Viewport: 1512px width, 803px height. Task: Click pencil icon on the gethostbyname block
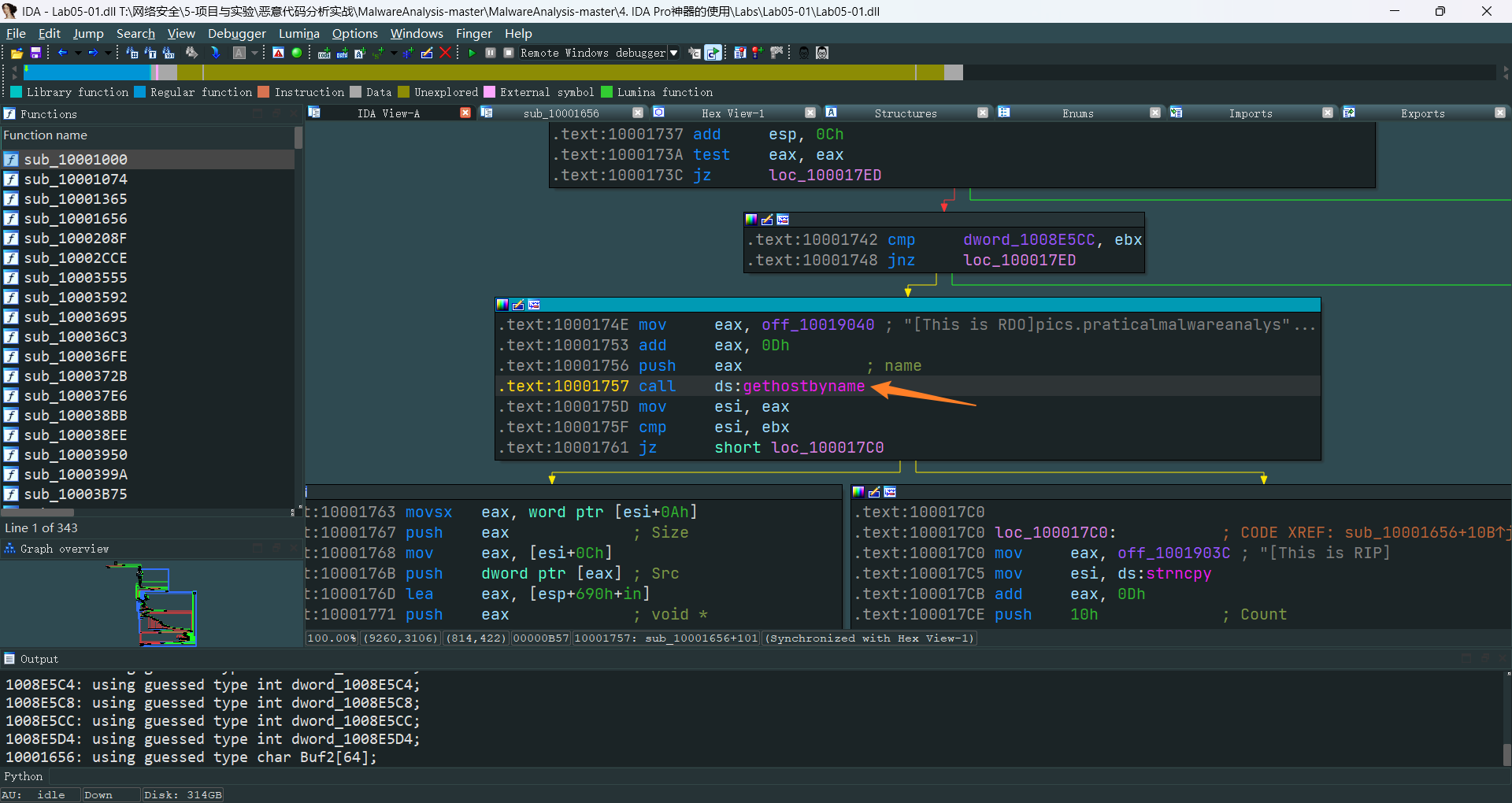pyautogui.click(x=518, y=305)
